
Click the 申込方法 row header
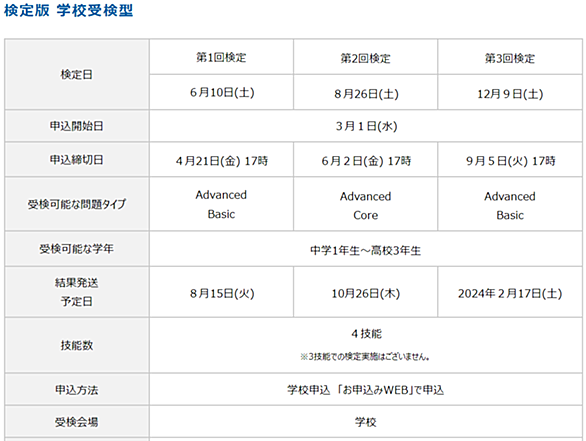click(77, 390)
